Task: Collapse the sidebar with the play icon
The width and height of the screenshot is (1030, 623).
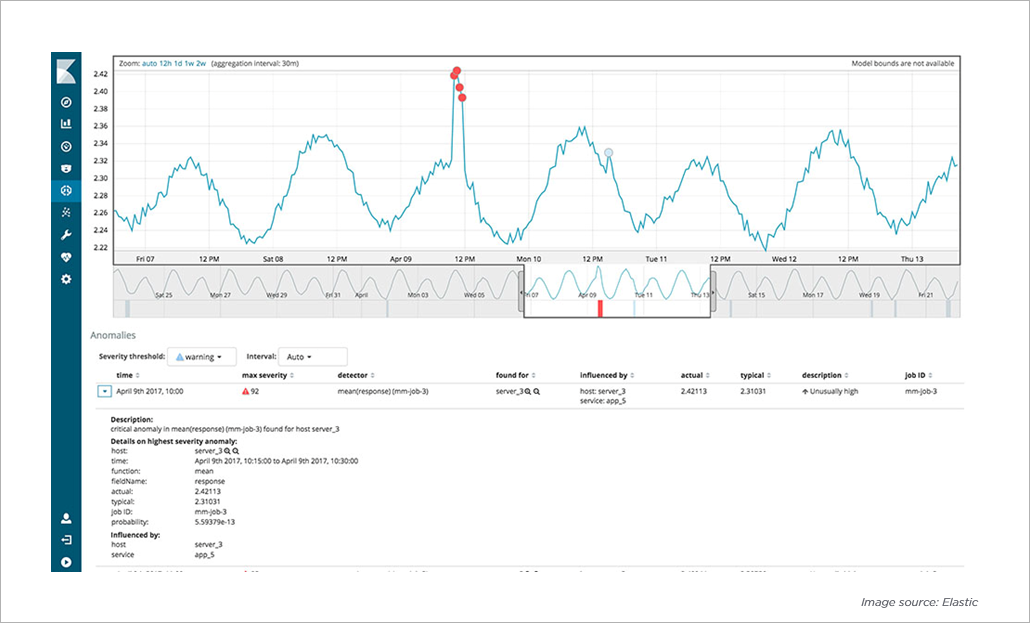Action: click(x=66, y=562)
